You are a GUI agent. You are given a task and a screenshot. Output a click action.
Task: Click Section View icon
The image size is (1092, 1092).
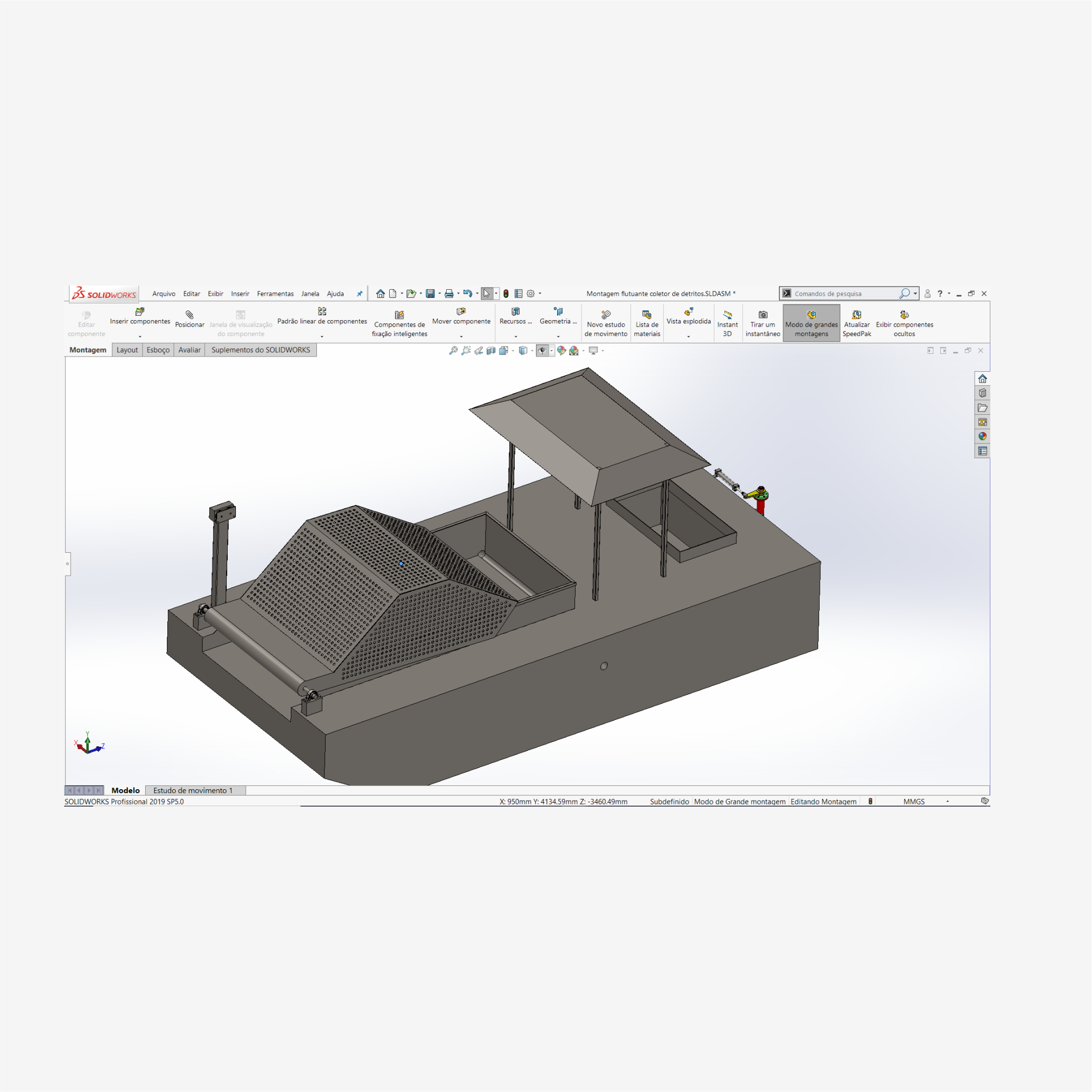[x=491, y=351]
